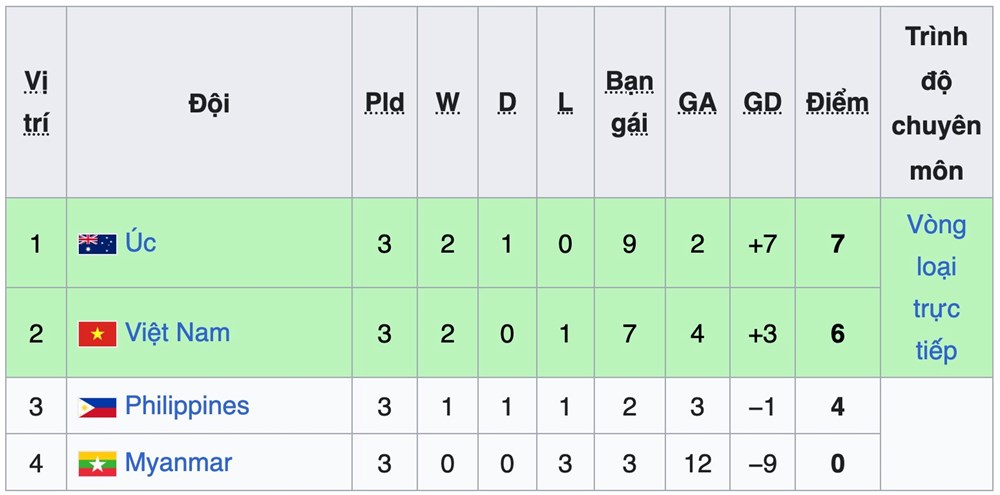Click the W column header abbreviation
Viewport: 1000px width, 495px height.
coord(447,102)
